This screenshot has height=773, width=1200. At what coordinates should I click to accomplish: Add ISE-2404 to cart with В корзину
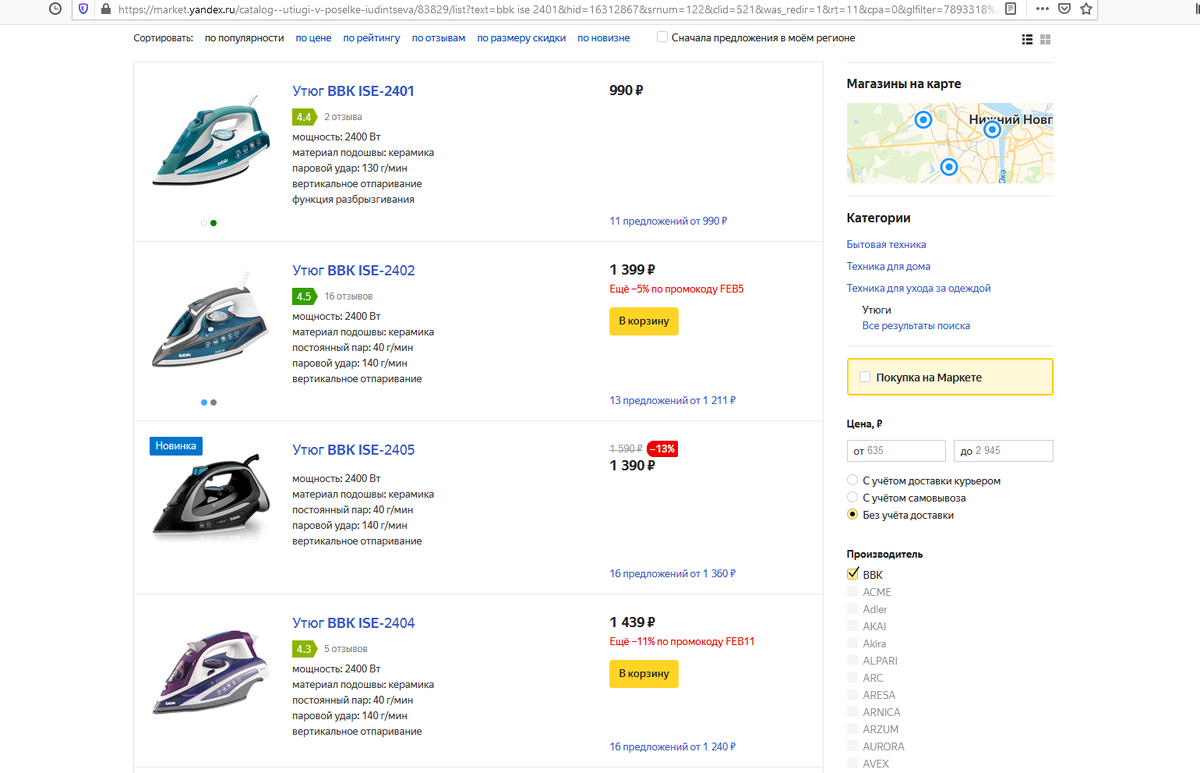(644, 674)
